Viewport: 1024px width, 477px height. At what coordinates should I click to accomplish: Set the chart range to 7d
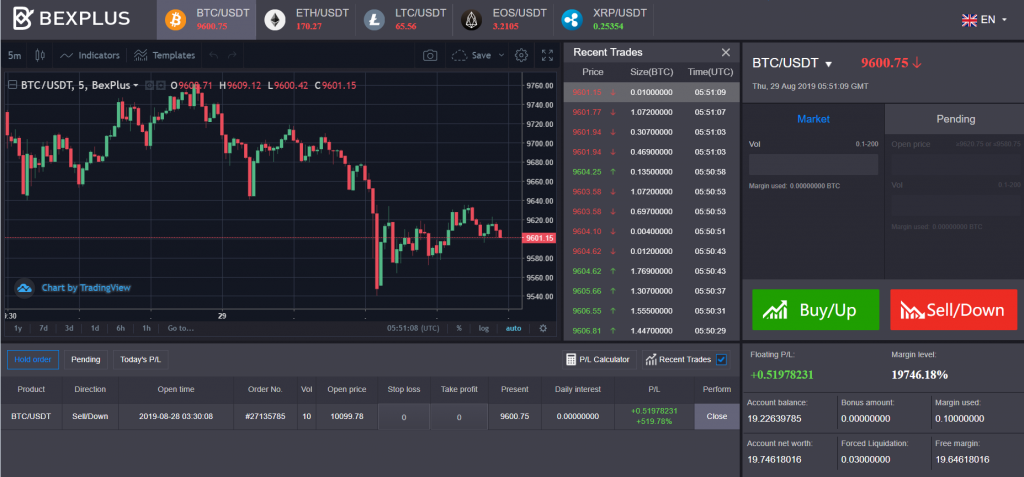click(x=43, y=328)
